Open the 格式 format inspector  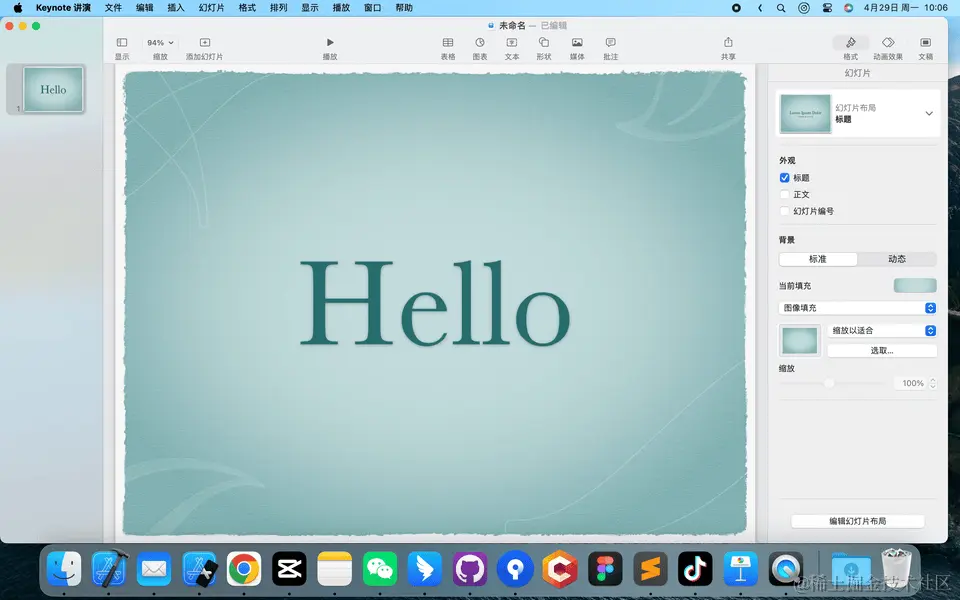tap(850, 48)
